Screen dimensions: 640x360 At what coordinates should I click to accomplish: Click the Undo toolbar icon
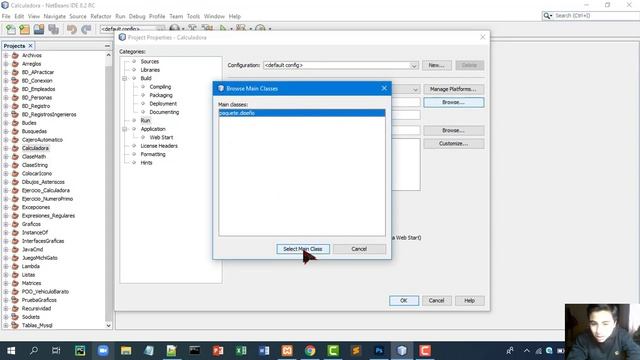(72, 29)
